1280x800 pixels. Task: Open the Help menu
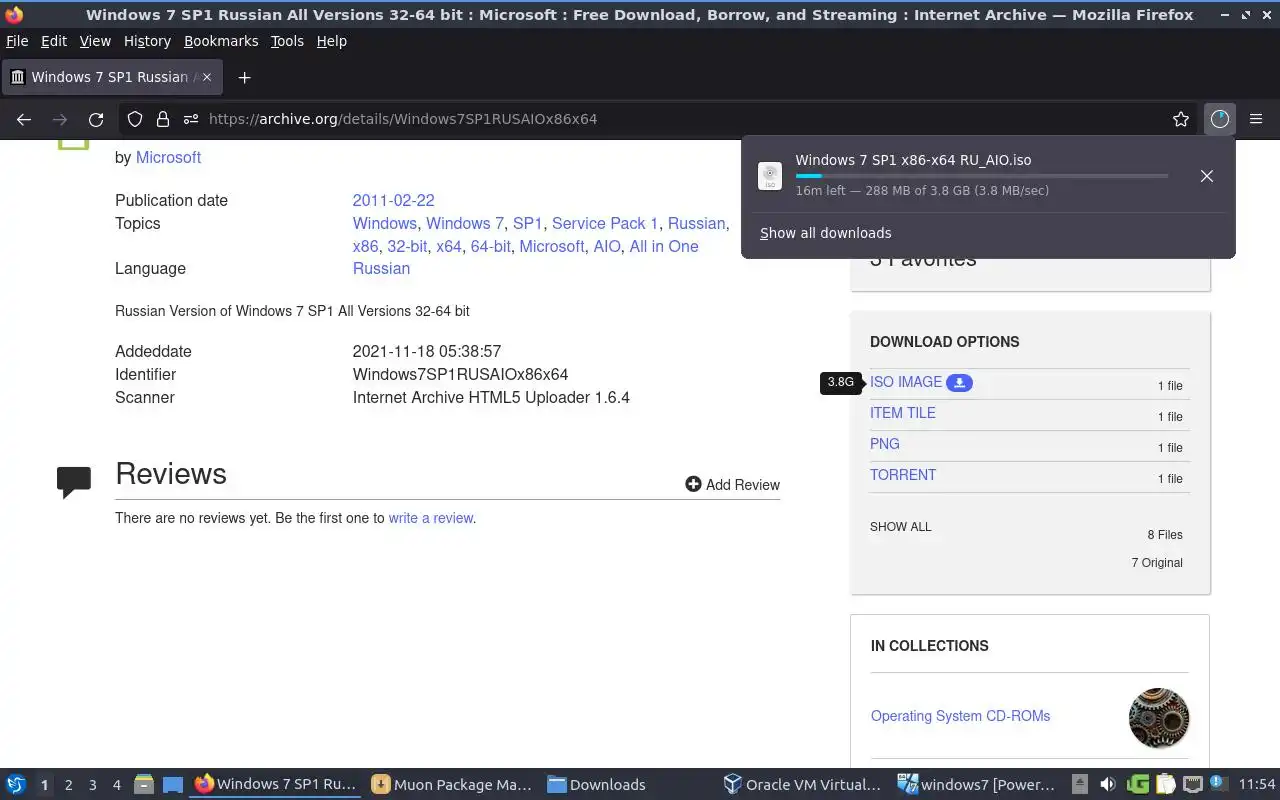tap(331, 41)
